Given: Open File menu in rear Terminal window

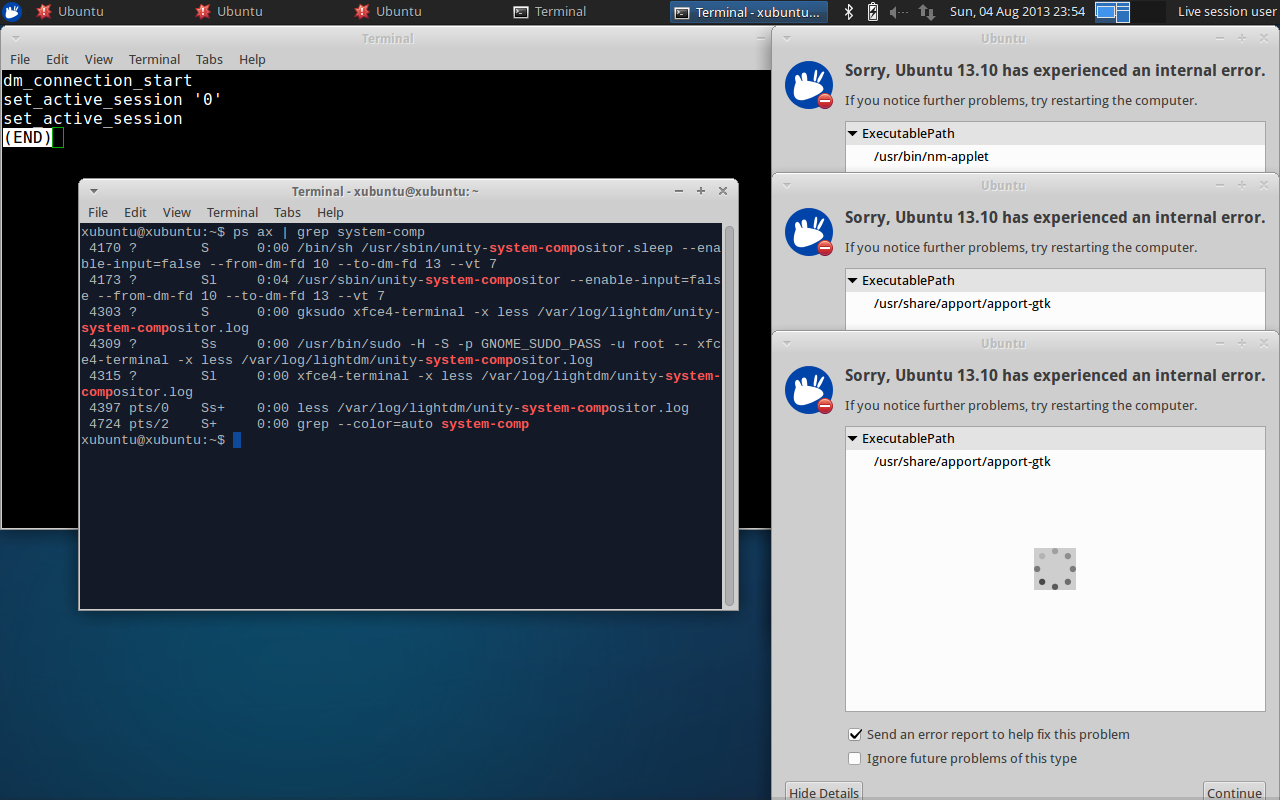Looking at the screenshot, I should point(20,59).
